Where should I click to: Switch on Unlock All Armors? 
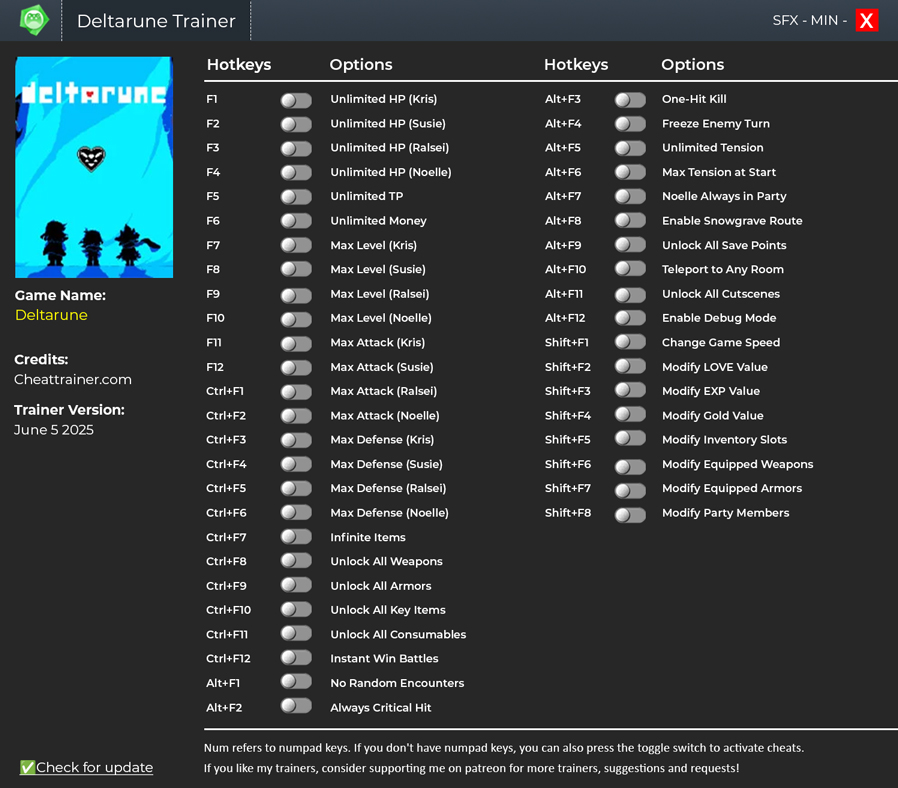click(296, 585)
